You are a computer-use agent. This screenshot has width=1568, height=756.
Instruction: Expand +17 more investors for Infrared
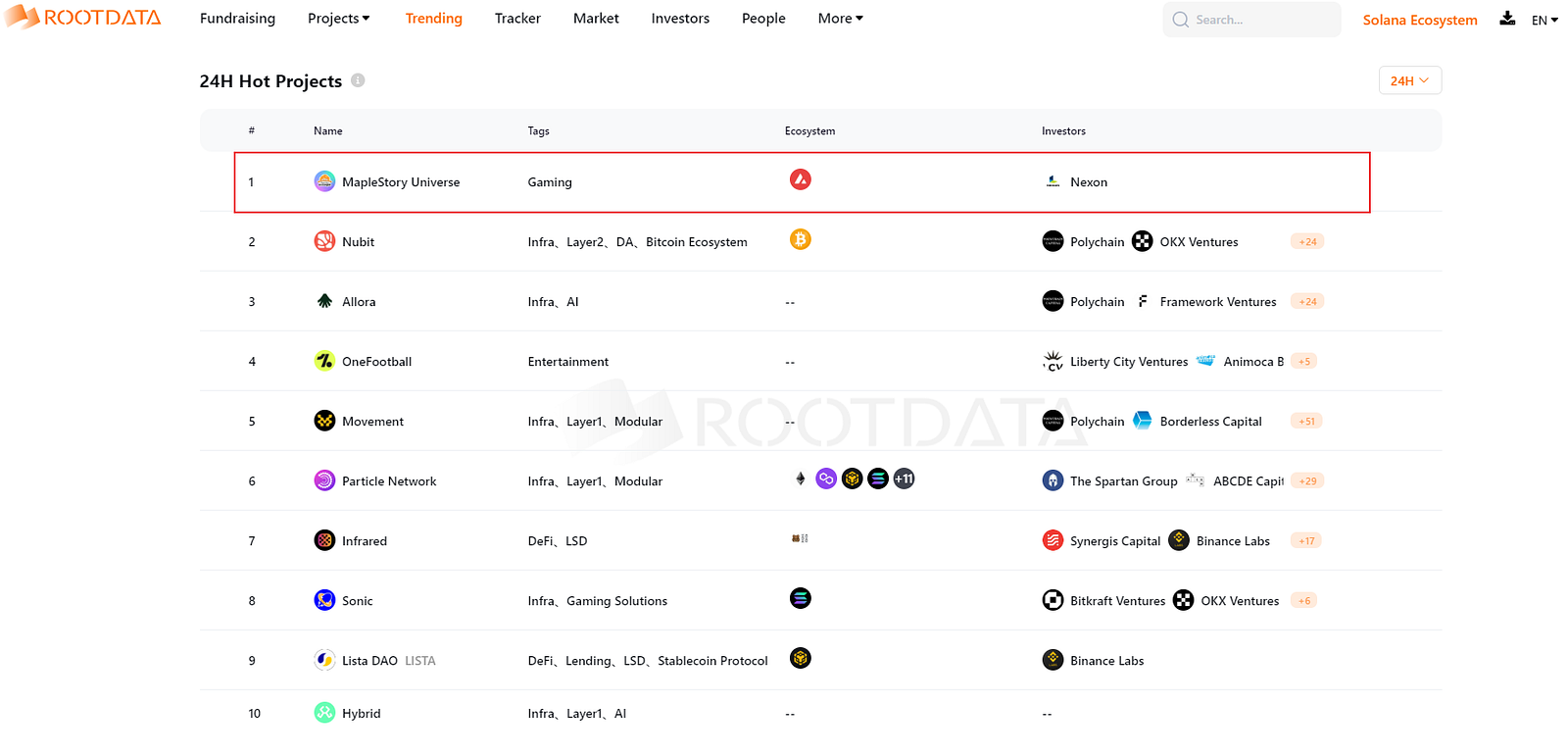pos(1306,540)
